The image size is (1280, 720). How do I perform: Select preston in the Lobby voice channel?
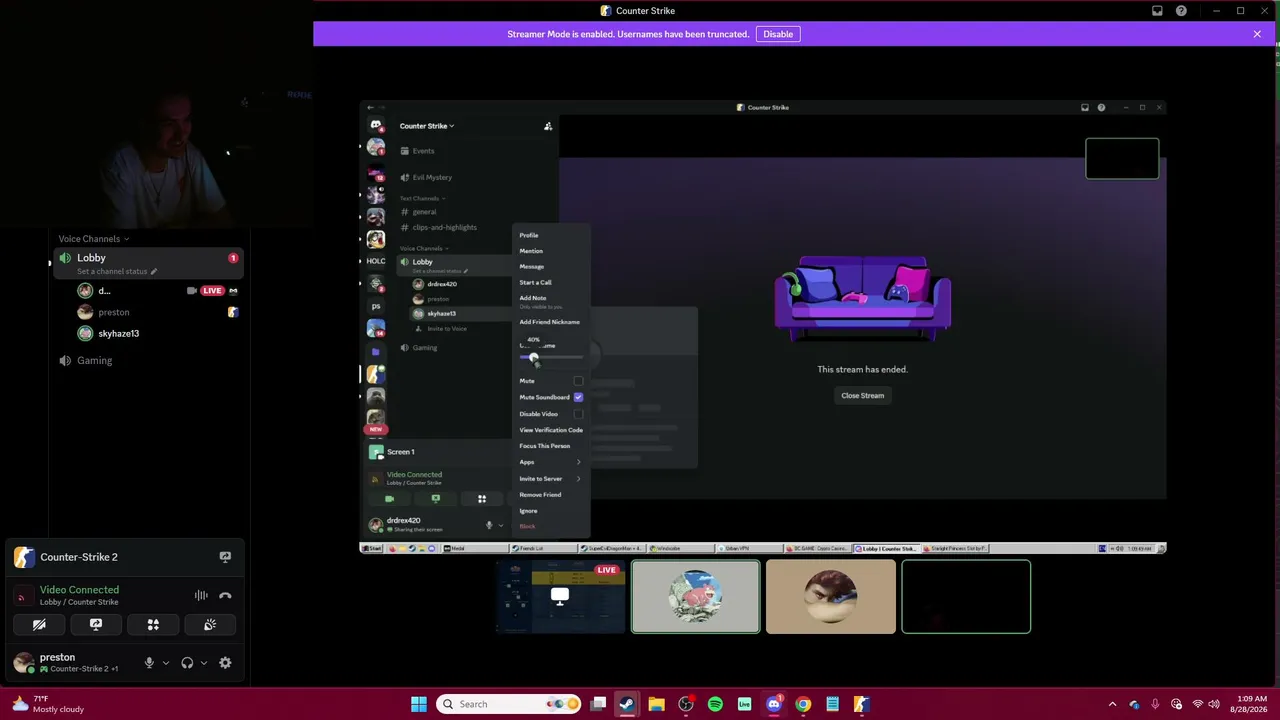click(157, 312)
